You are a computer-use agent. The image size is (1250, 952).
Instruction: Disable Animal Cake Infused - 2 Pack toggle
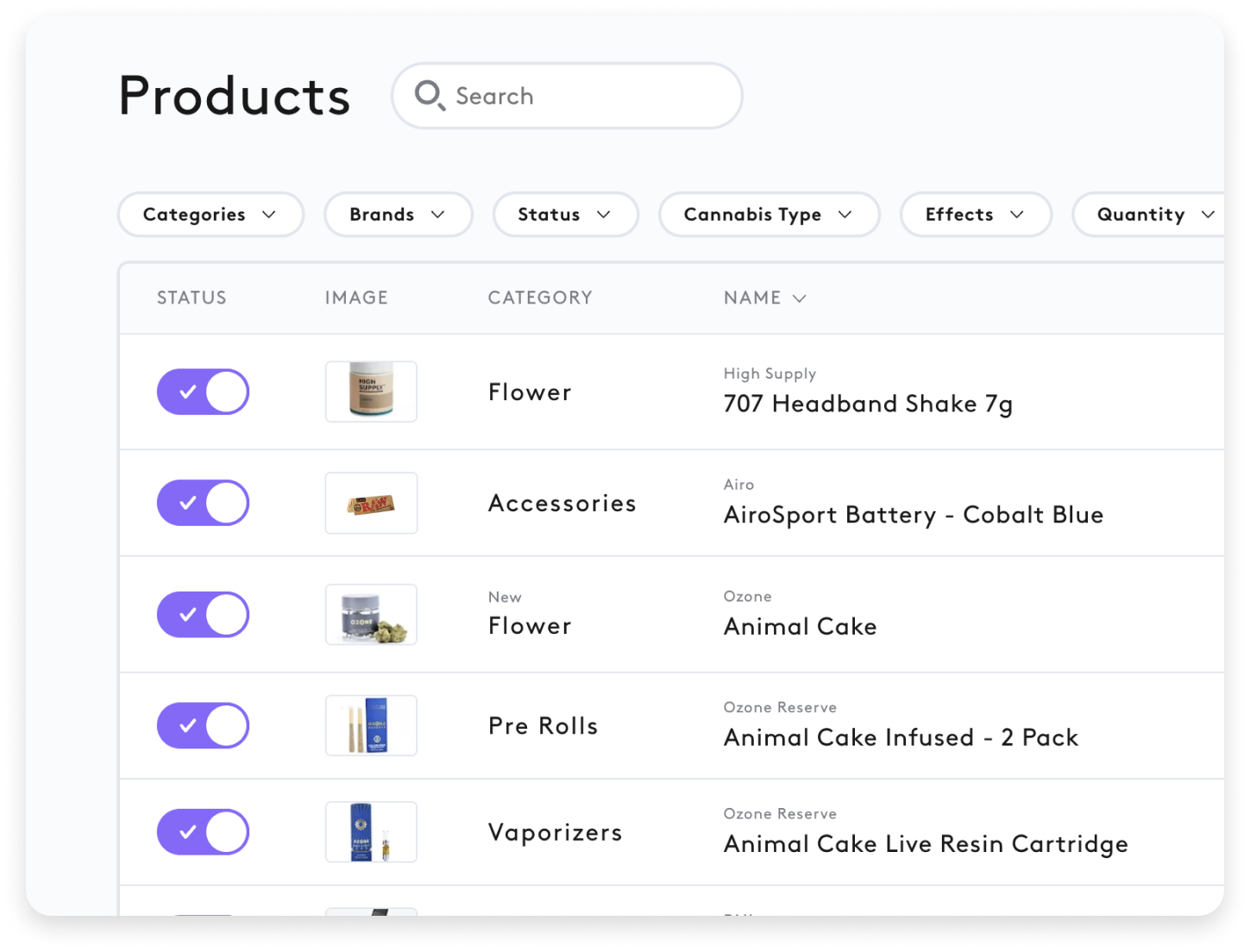pyautogui.click(x=203, y=725)
